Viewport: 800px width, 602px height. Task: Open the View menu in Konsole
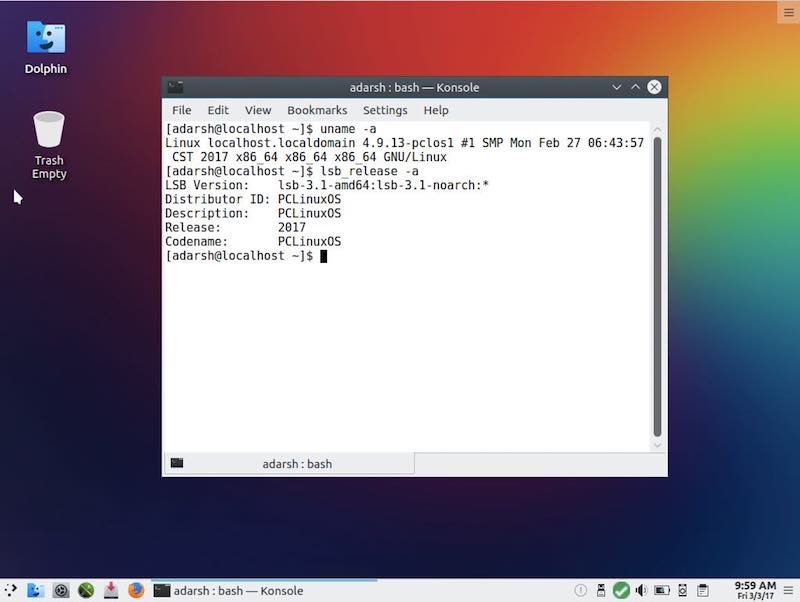coord(258,110)
